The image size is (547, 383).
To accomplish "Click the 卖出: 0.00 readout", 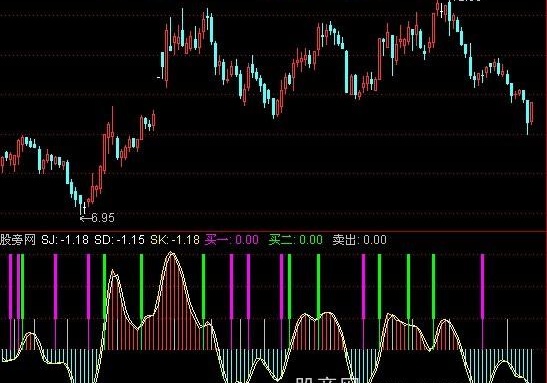I will (x=360, y=240).
